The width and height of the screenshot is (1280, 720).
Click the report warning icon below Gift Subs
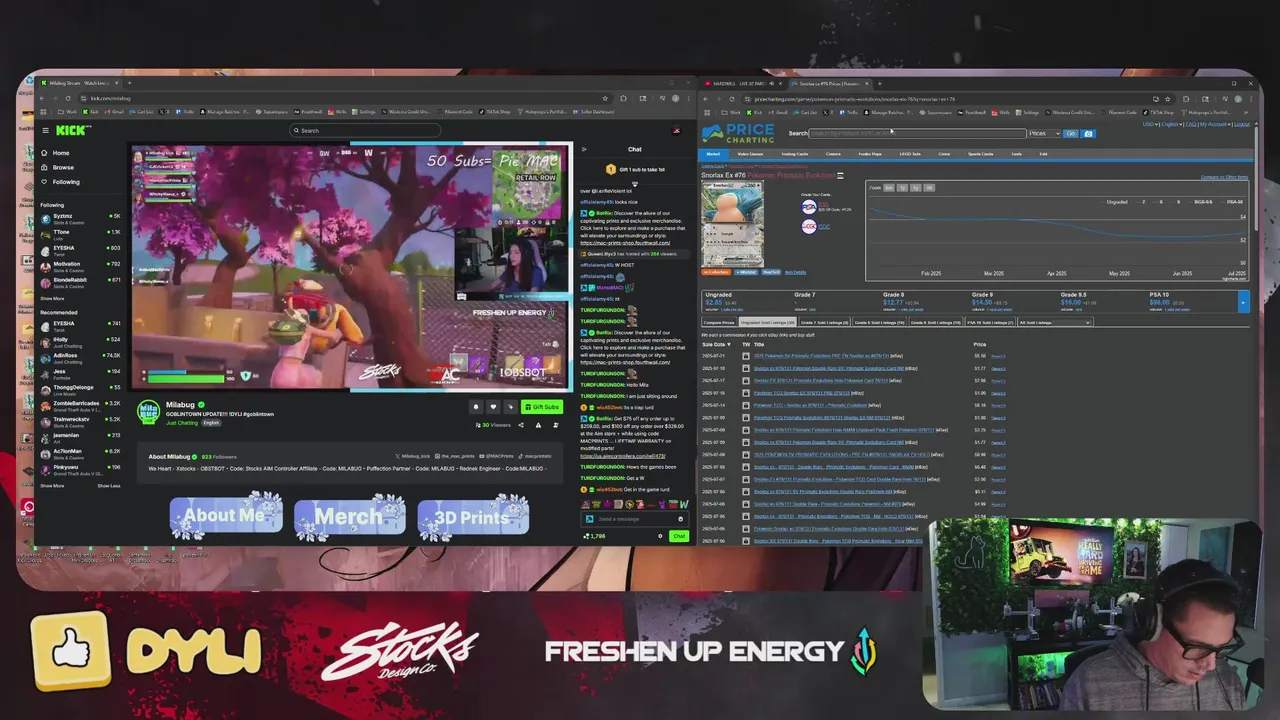[x=538, y=425]
